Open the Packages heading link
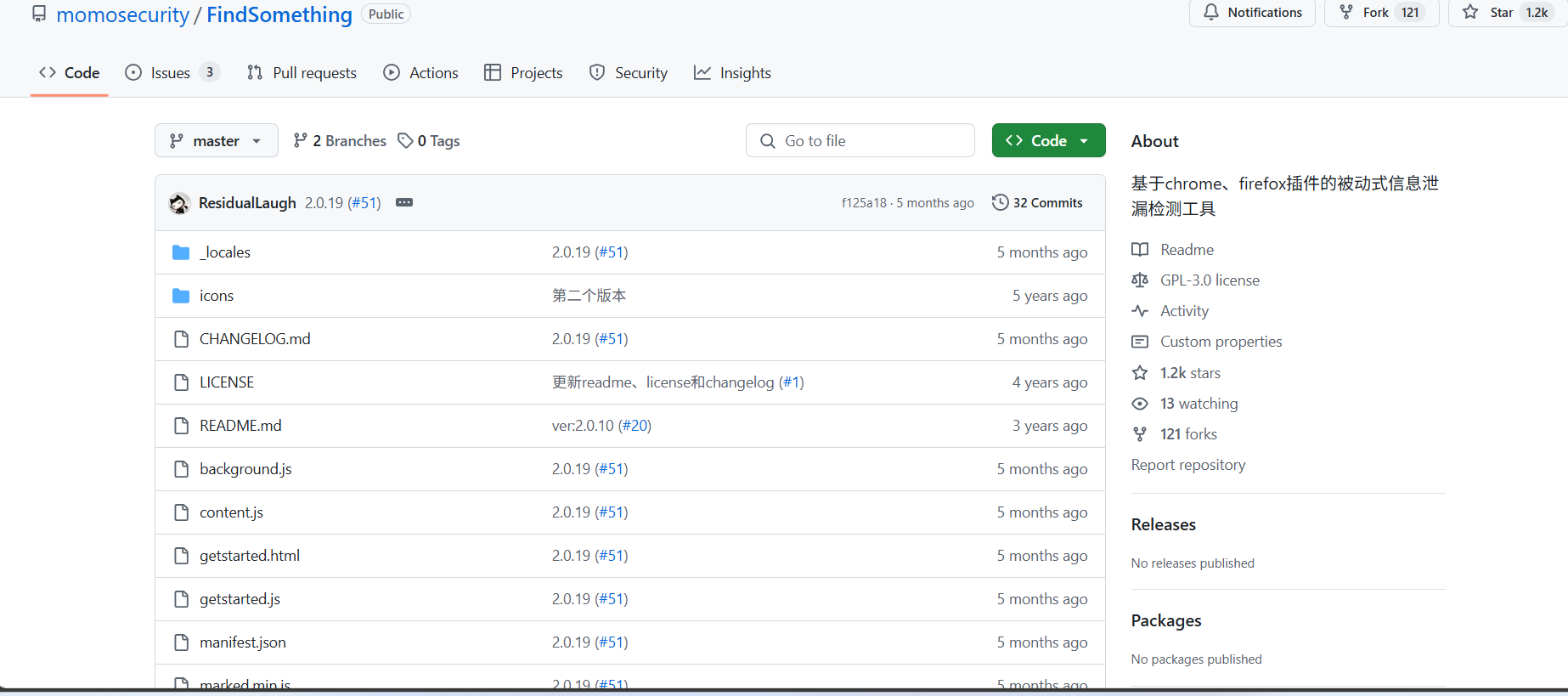Image resolution: width=1568 pixels, height=696 pixels. coord(1166,621)
